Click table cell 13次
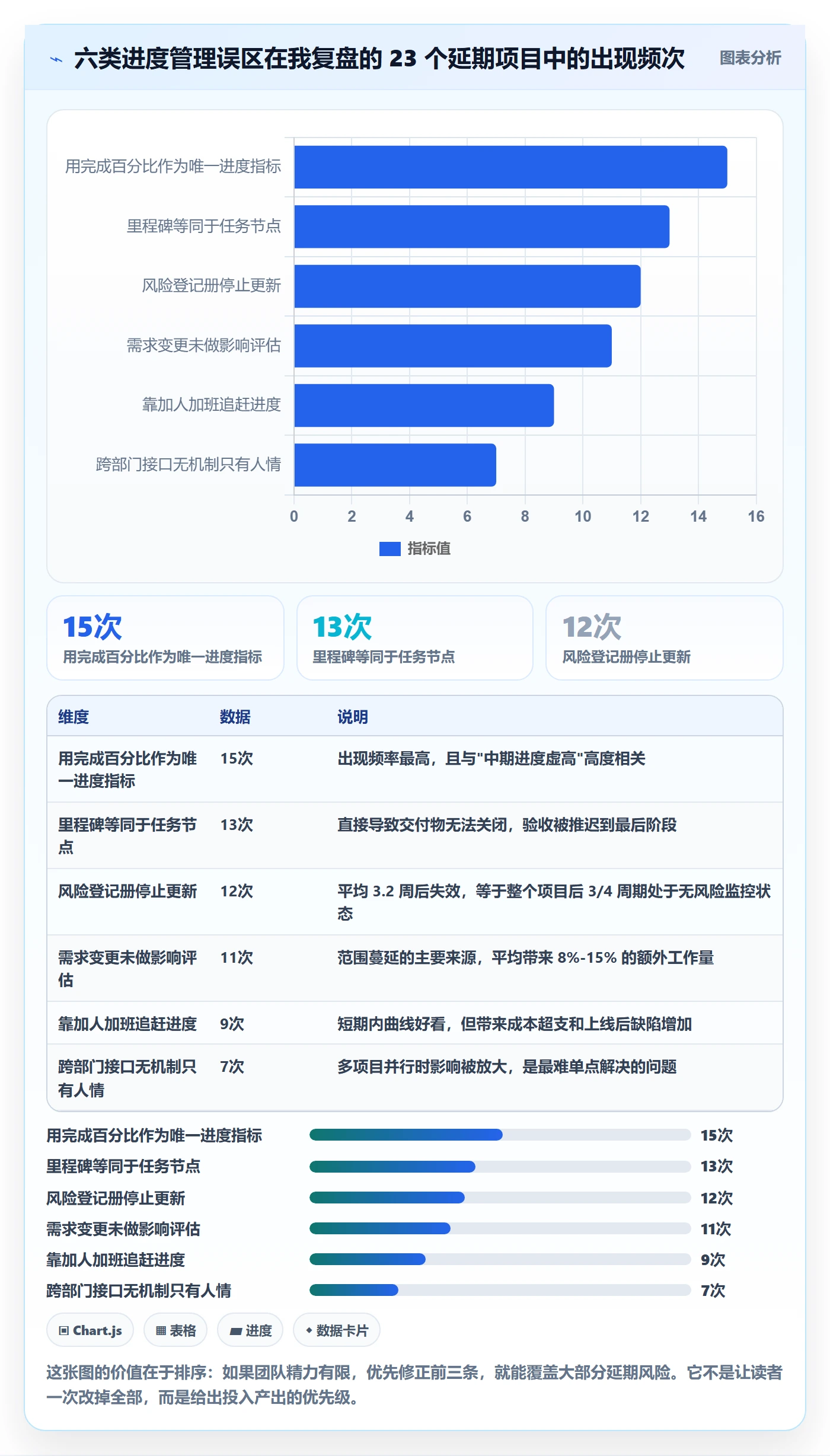 coord(237,825)
